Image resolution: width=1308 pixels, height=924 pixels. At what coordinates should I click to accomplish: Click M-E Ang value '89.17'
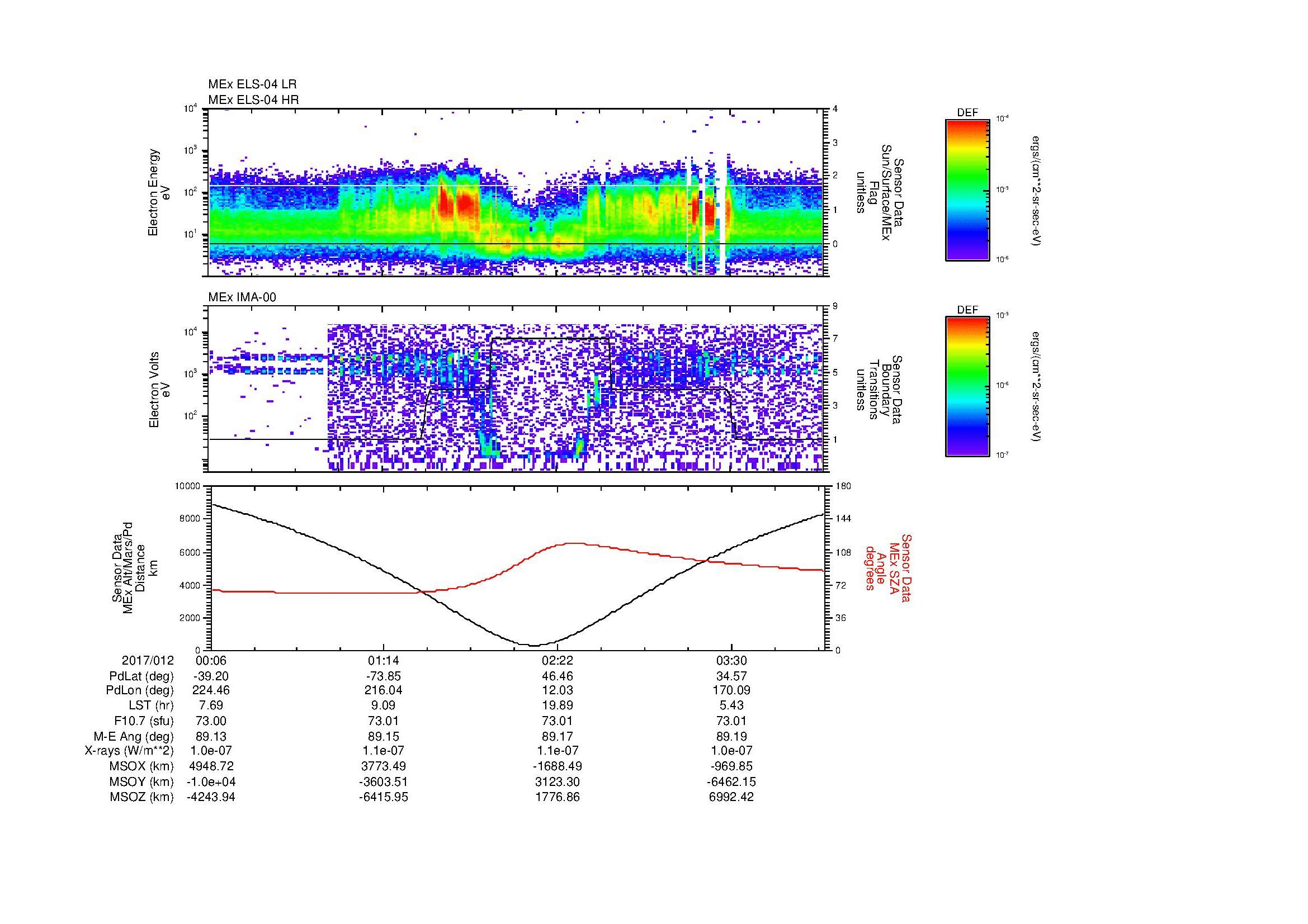[557, 736]
